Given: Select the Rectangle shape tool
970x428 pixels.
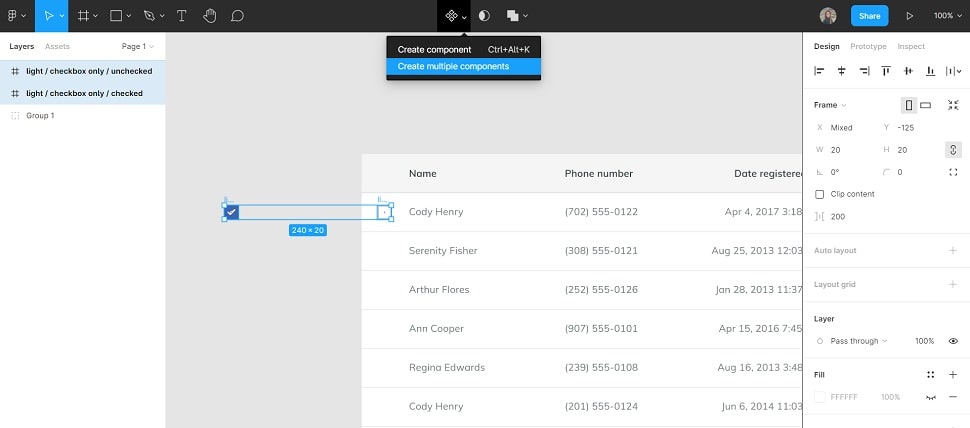Looking at the screenshot, I should pos(116,16).
